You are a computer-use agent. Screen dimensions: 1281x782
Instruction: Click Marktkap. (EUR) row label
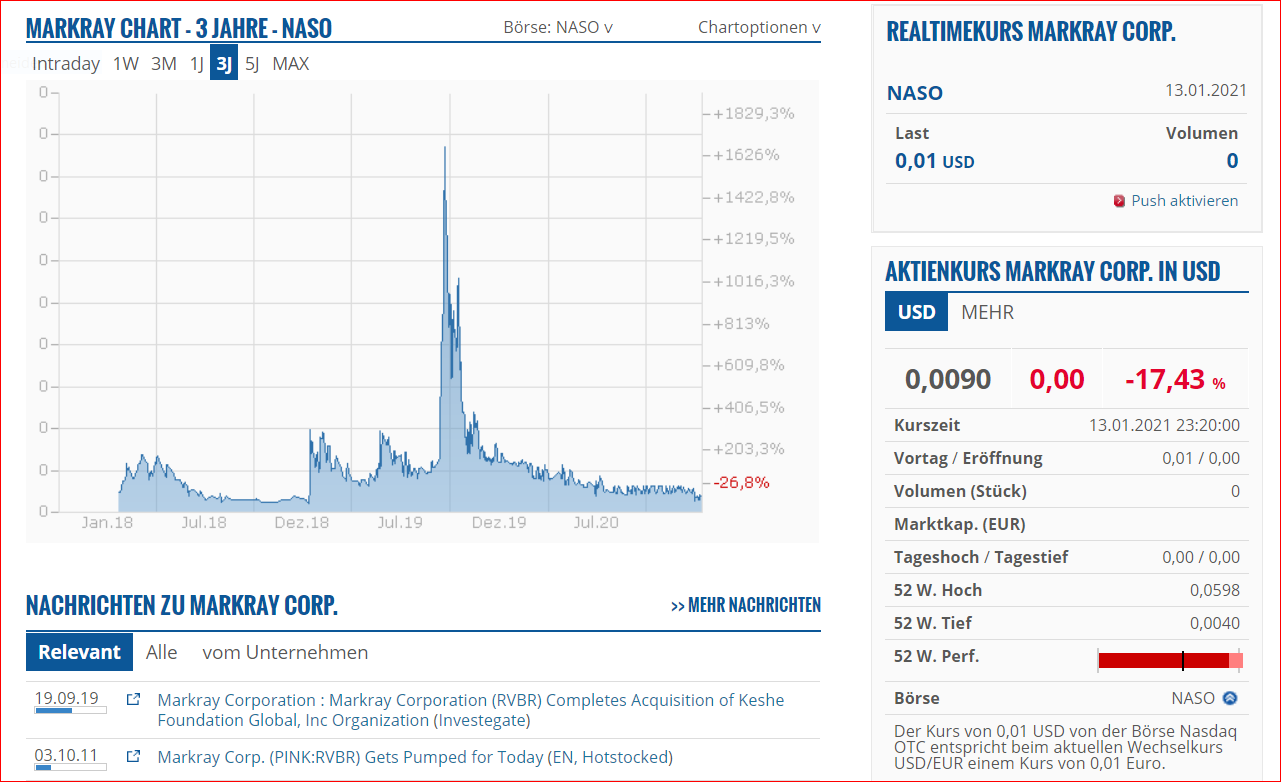tap(960, 524)
